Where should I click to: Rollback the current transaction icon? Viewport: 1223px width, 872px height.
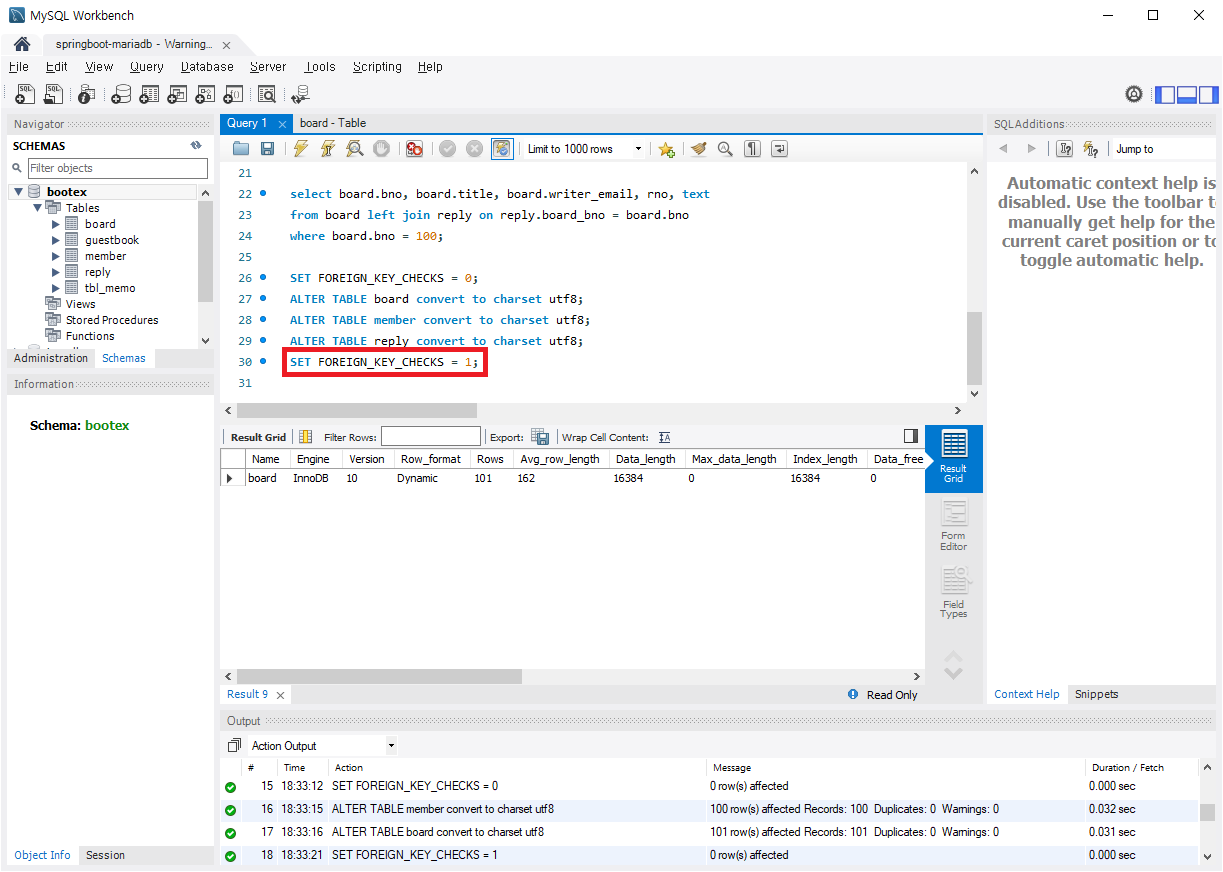(x=474, y=149)
